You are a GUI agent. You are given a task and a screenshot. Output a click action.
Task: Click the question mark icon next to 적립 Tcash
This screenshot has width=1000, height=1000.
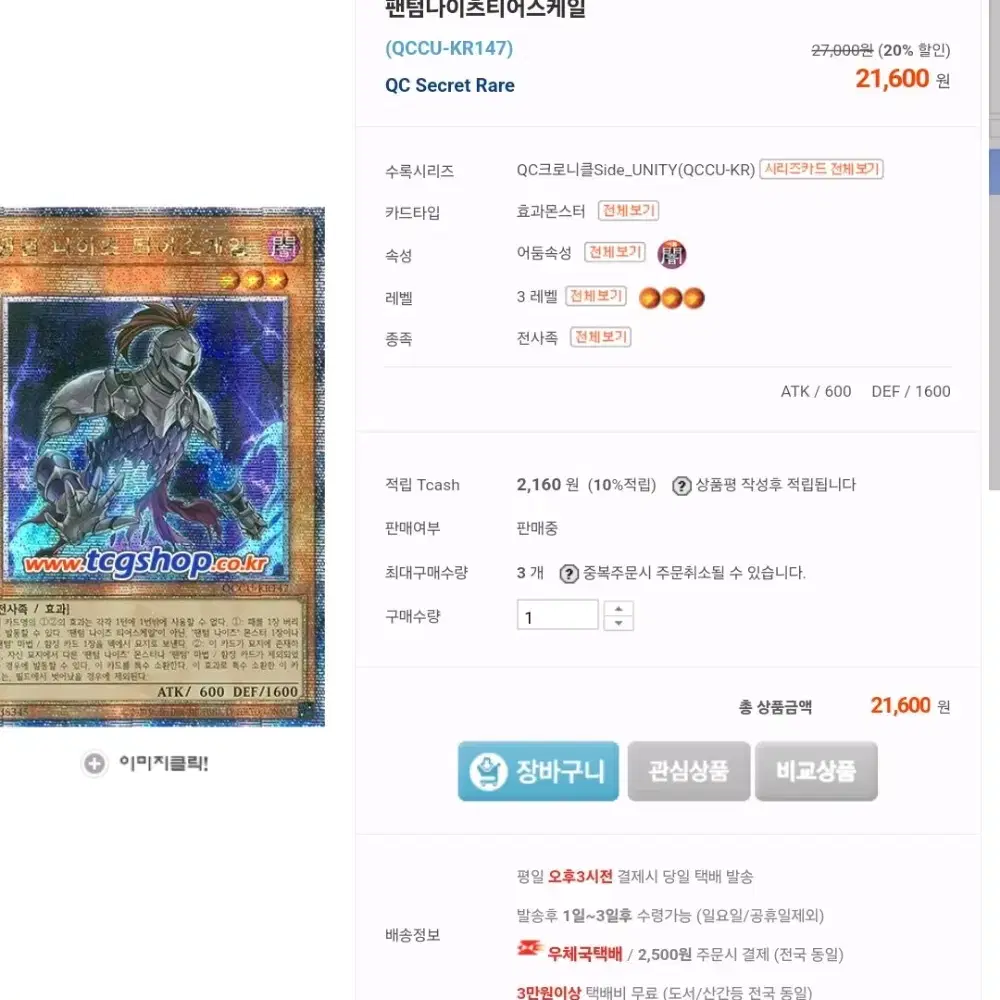click(681, 486)
